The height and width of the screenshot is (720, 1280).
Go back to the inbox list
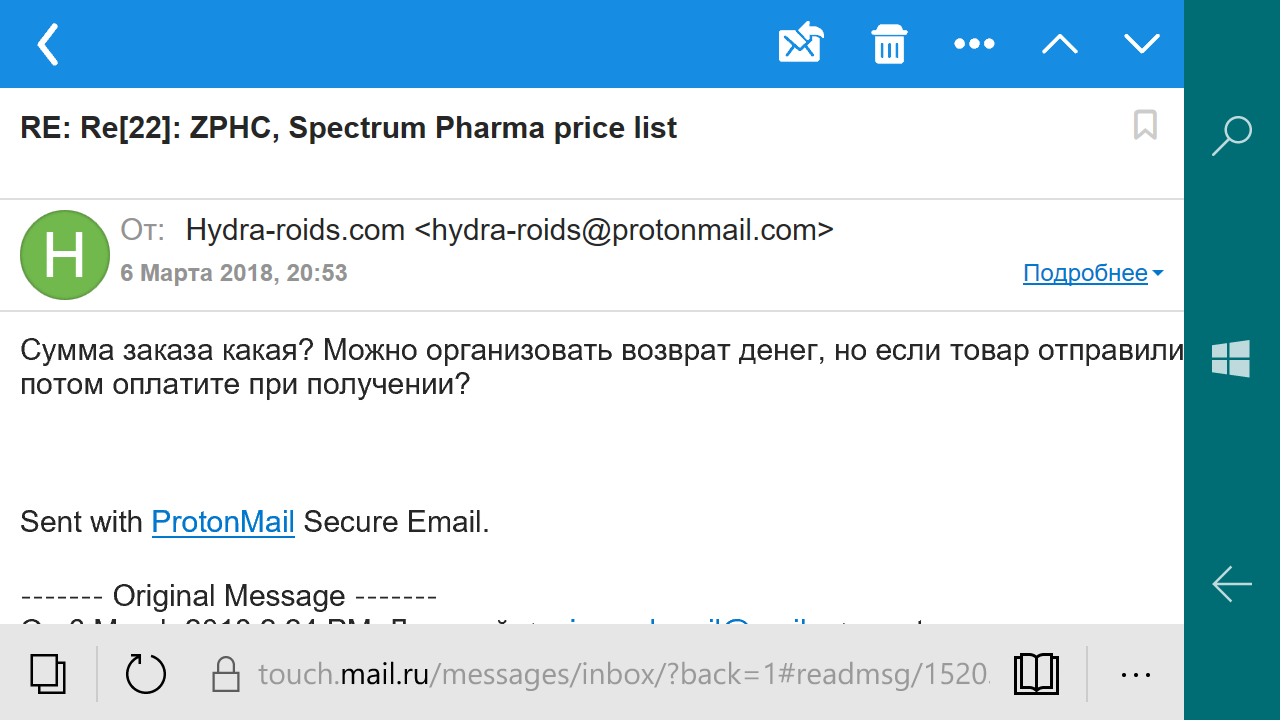[48, 44]
